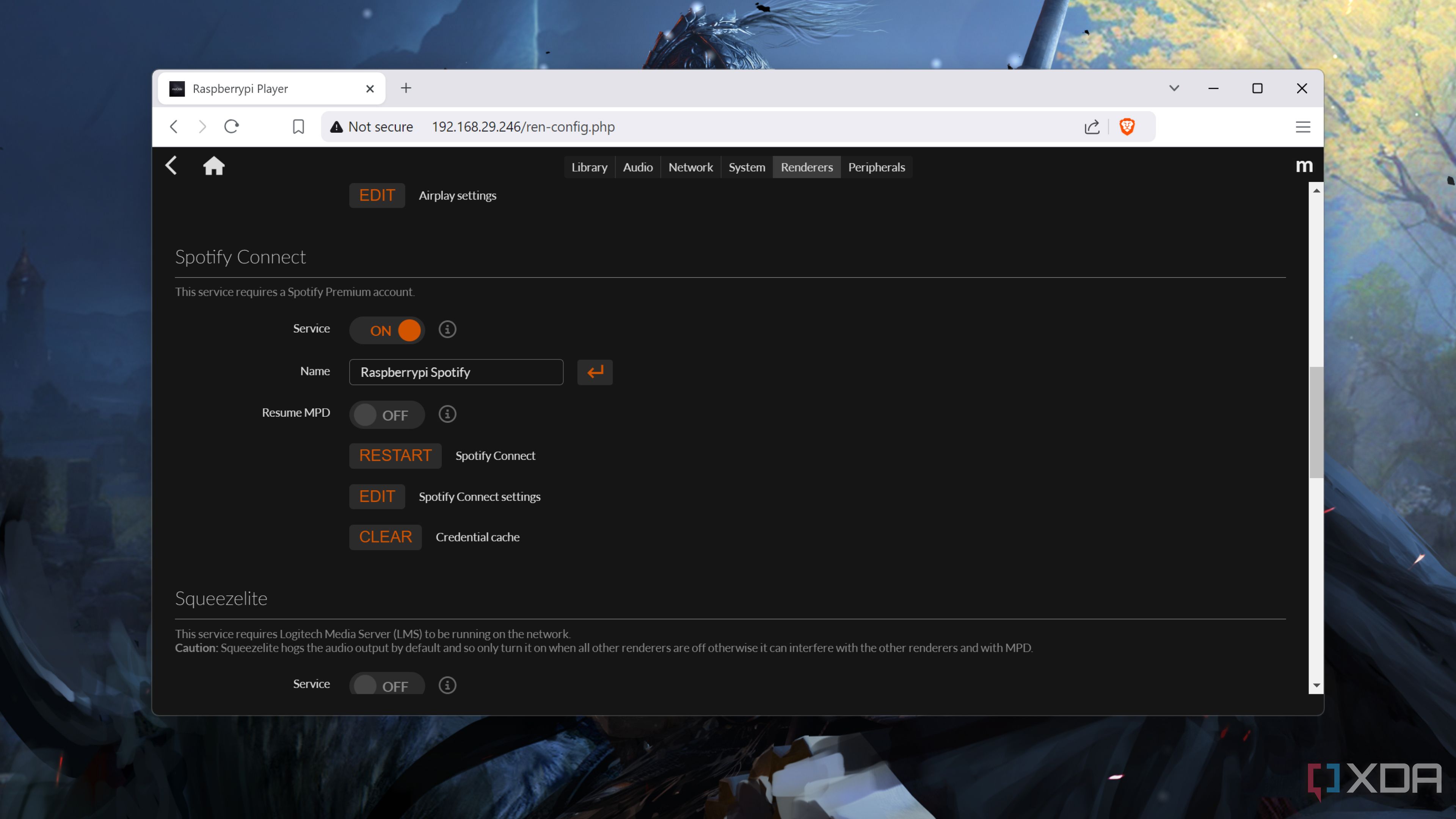Select the Renderers tab

(806, 167)
